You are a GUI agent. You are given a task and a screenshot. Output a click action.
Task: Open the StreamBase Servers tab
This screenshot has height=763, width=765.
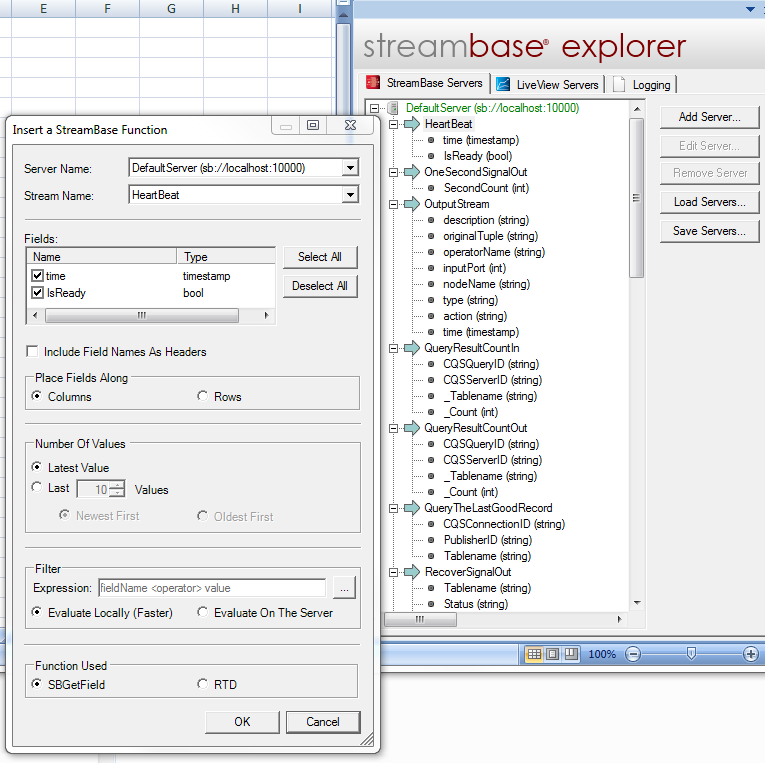click(424, 83)
